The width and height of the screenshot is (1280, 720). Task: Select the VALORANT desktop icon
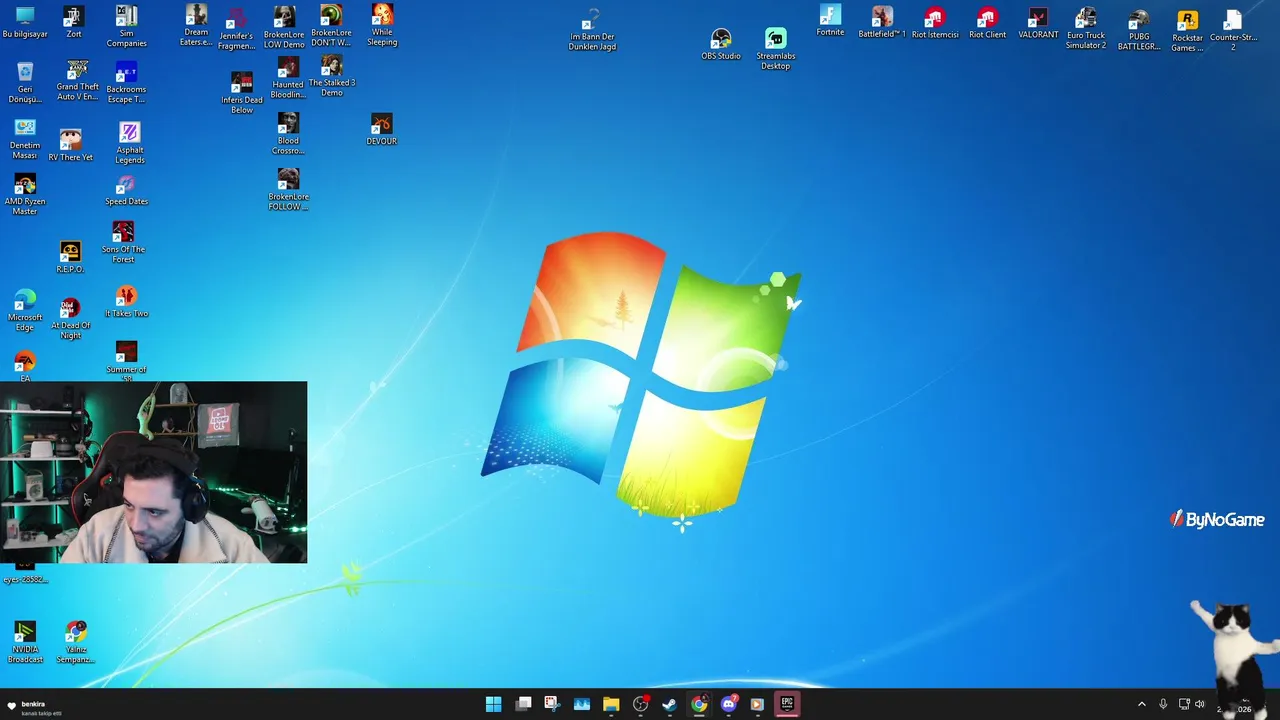click(1038, 22)
